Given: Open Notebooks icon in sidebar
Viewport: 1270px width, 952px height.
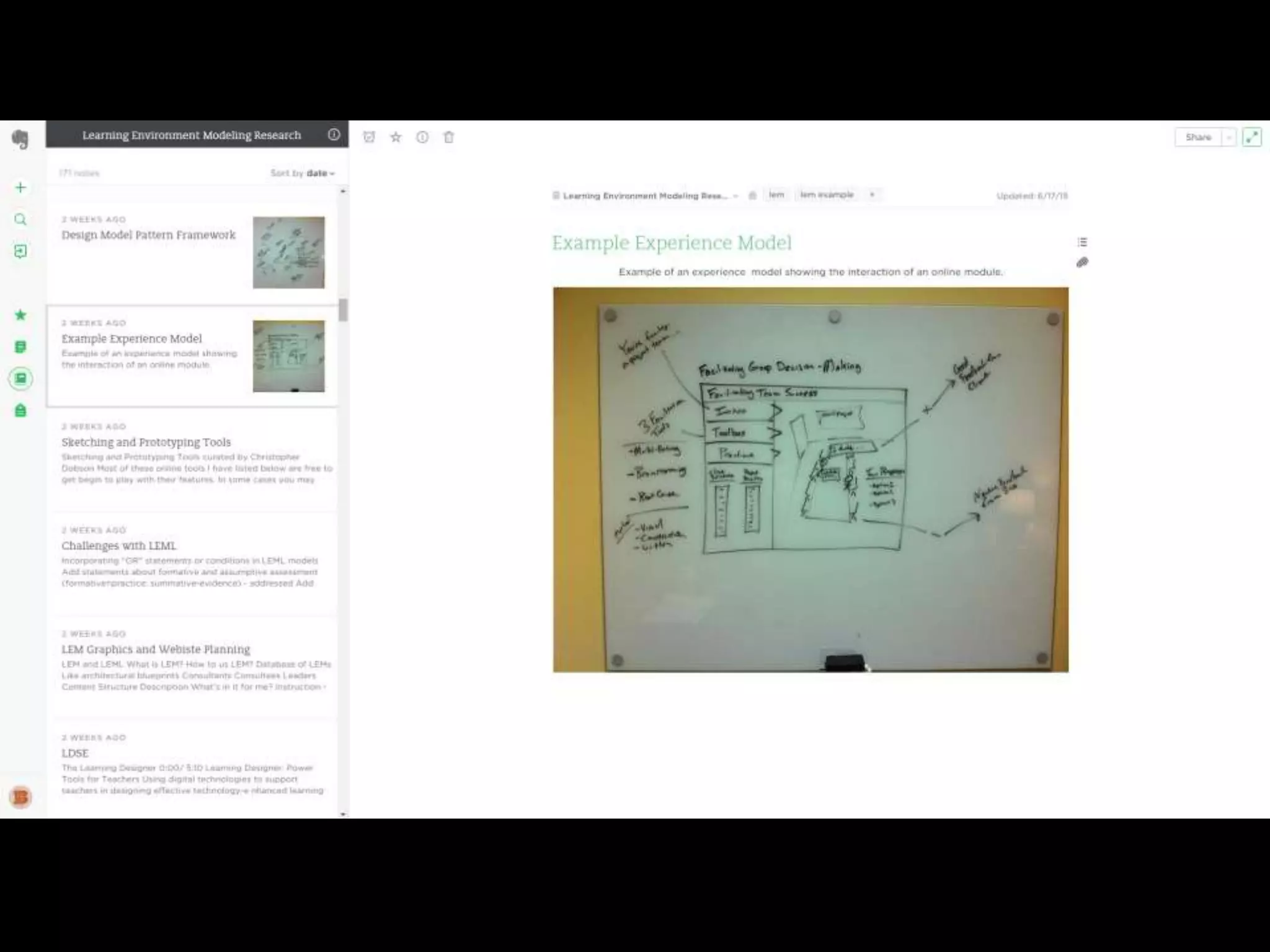Looking at the screenshot, I should click(20, 378).
